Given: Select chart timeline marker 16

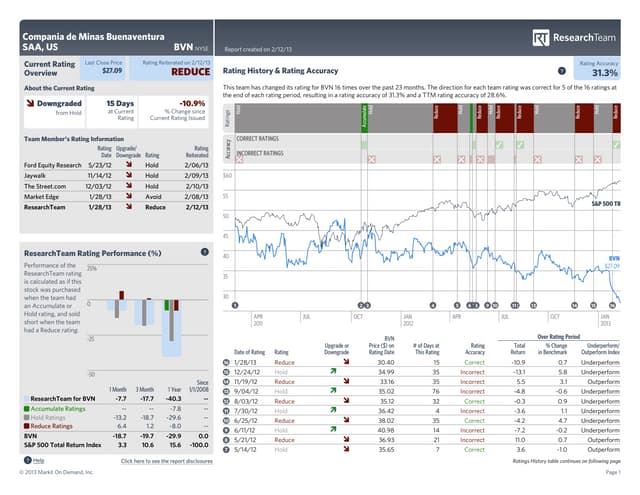Looking at the screenshot, I should pyautogui.click(x=612, y=305).
